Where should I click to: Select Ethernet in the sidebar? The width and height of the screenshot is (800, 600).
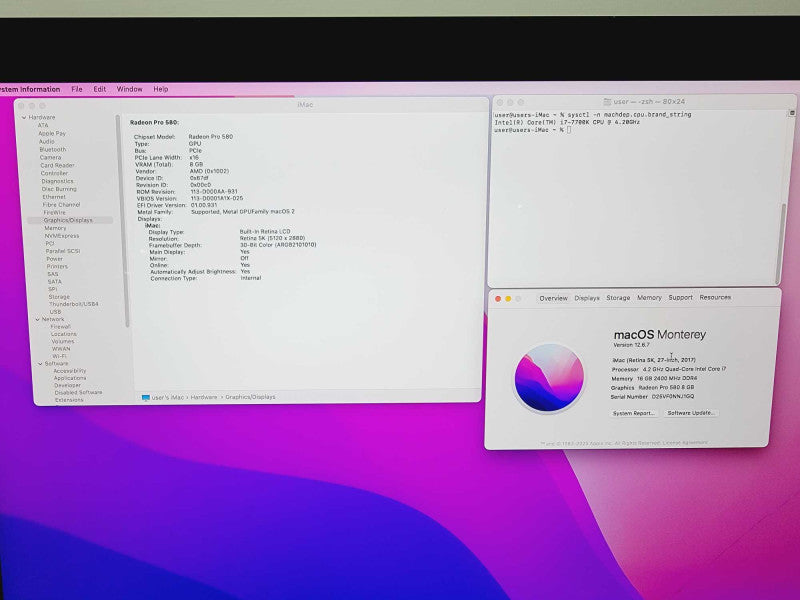pos(54,196)
